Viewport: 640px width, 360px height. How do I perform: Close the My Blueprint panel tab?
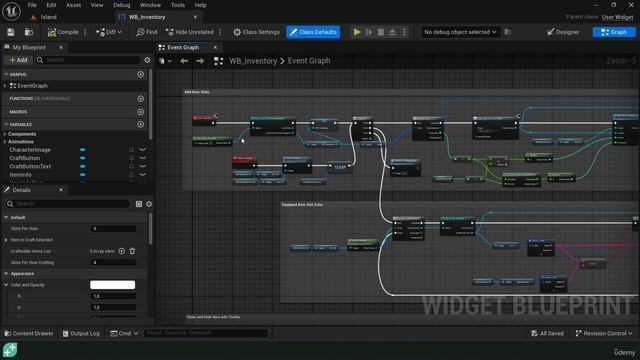click(x=61, y=47)
